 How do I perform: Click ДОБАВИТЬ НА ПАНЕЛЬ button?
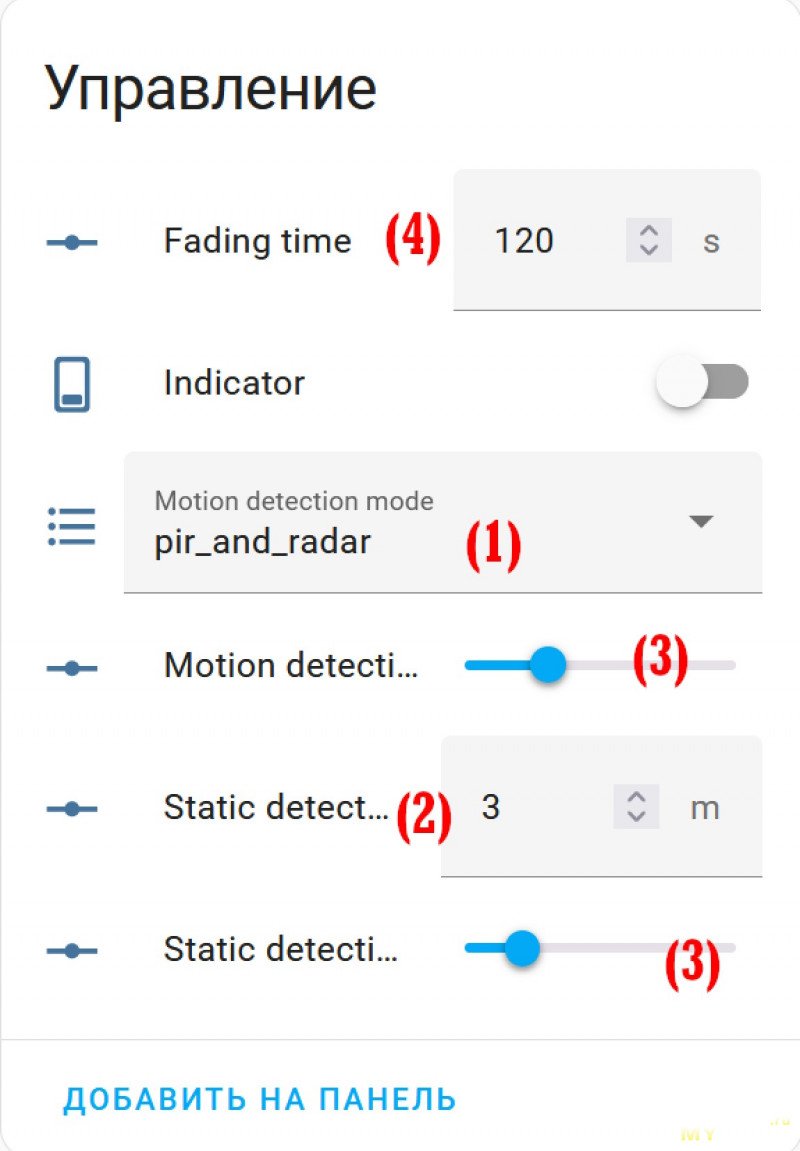[x=260, y=1099]
